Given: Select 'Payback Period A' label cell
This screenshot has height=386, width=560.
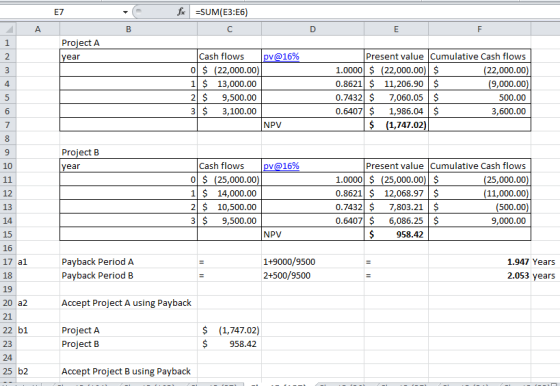Looking at the screenshot, I should click(129, 262).
